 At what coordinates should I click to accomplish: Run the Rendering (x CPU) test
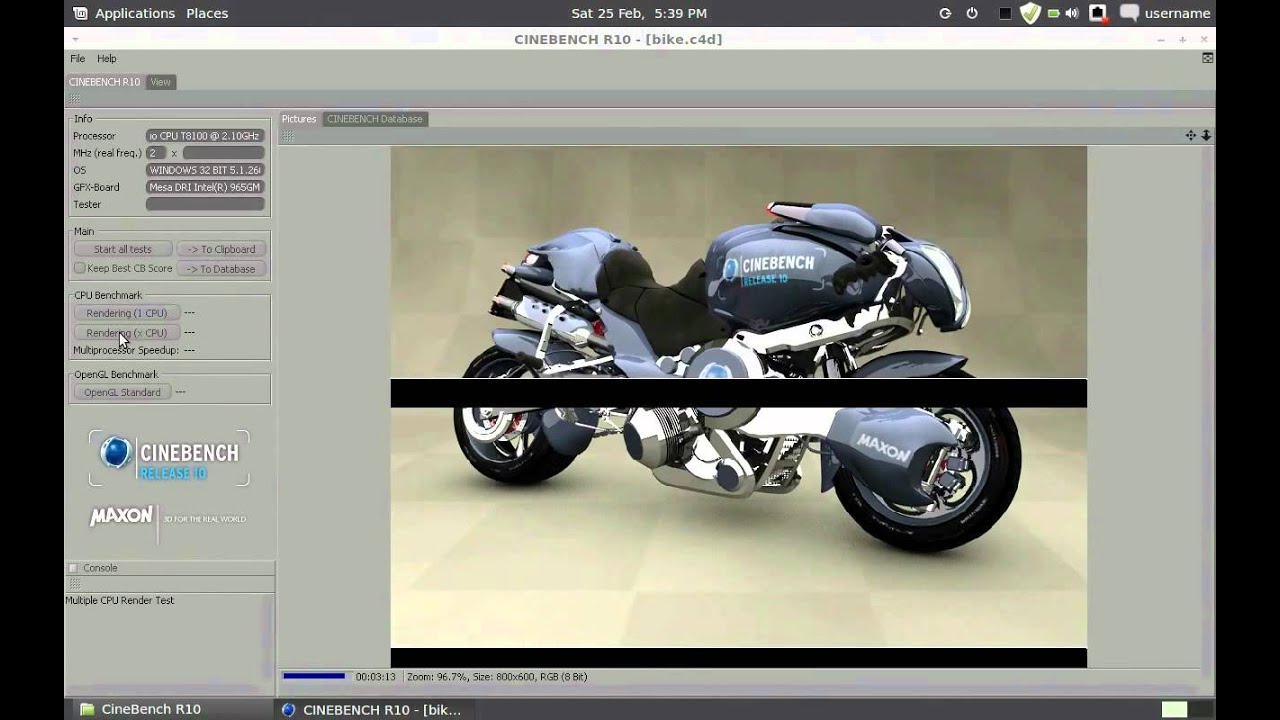click(x=127, y=333)
